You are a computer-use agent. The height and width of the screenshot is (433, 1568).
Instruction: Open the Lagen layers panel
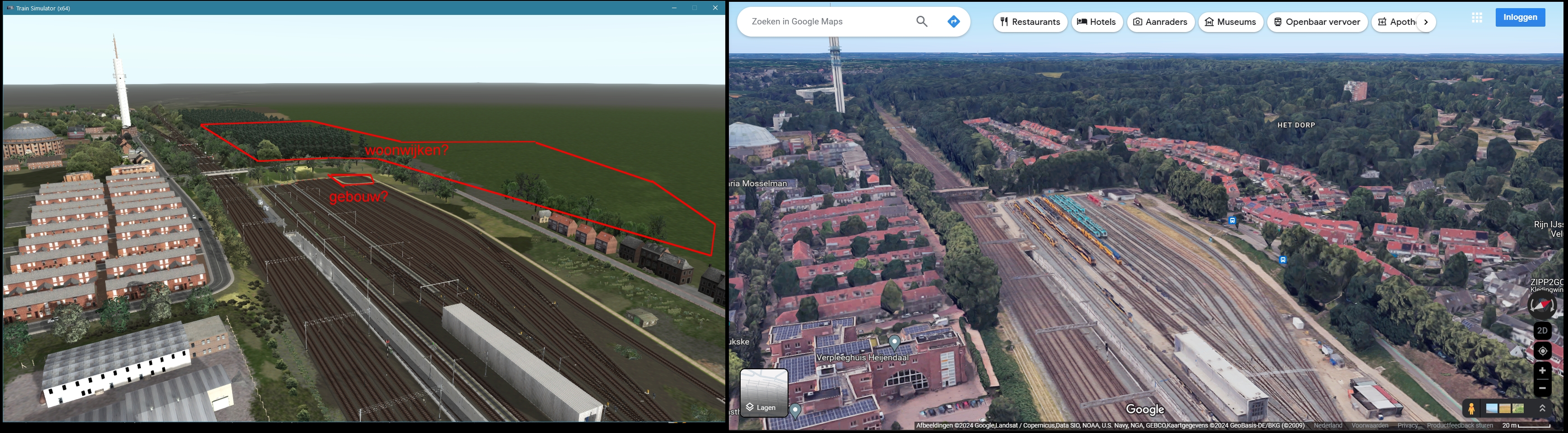click(x=764, y=393)
